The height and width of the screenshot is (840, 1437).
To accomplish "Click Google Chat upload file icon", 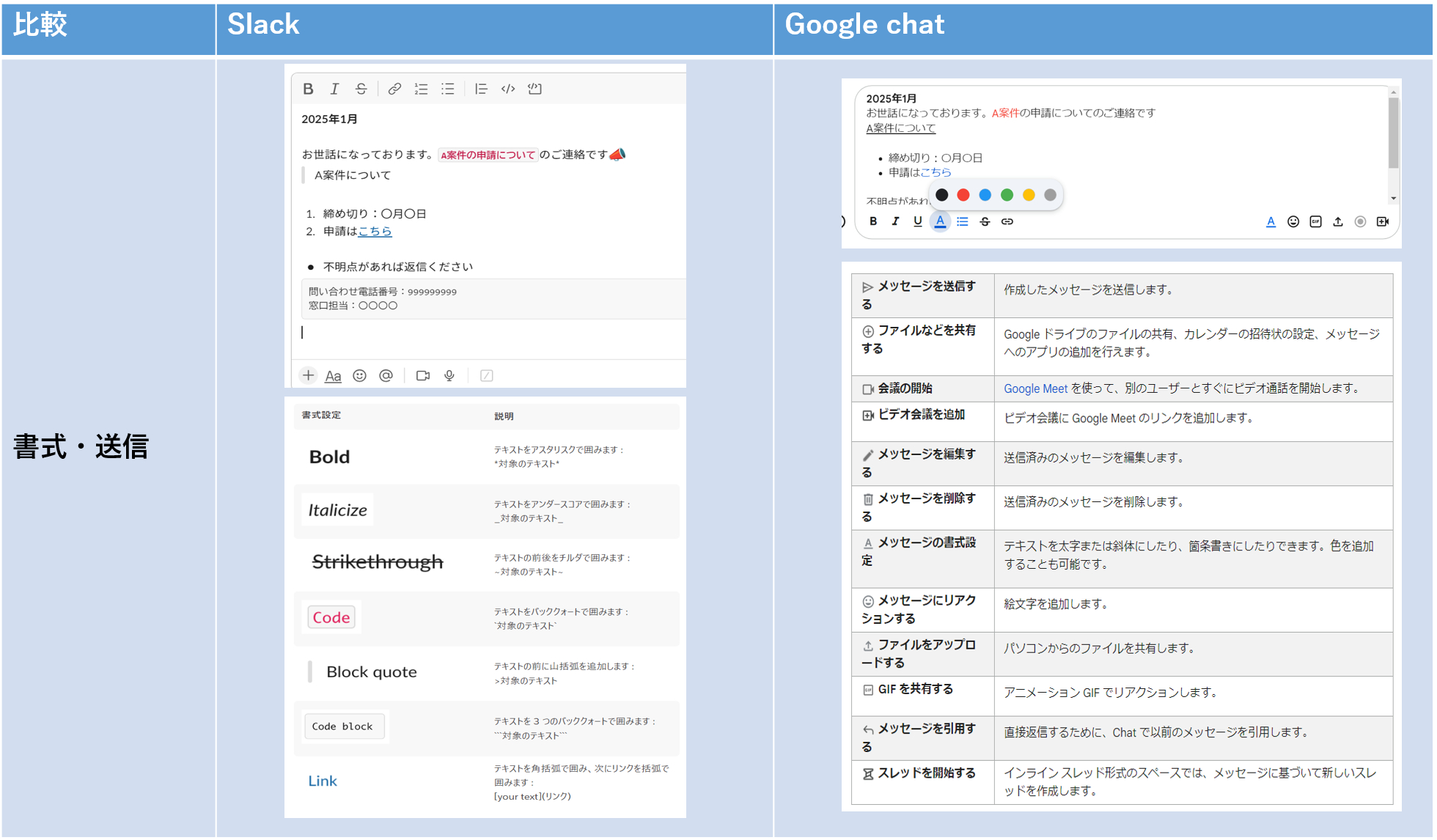I will click(x=1338, y=221).
